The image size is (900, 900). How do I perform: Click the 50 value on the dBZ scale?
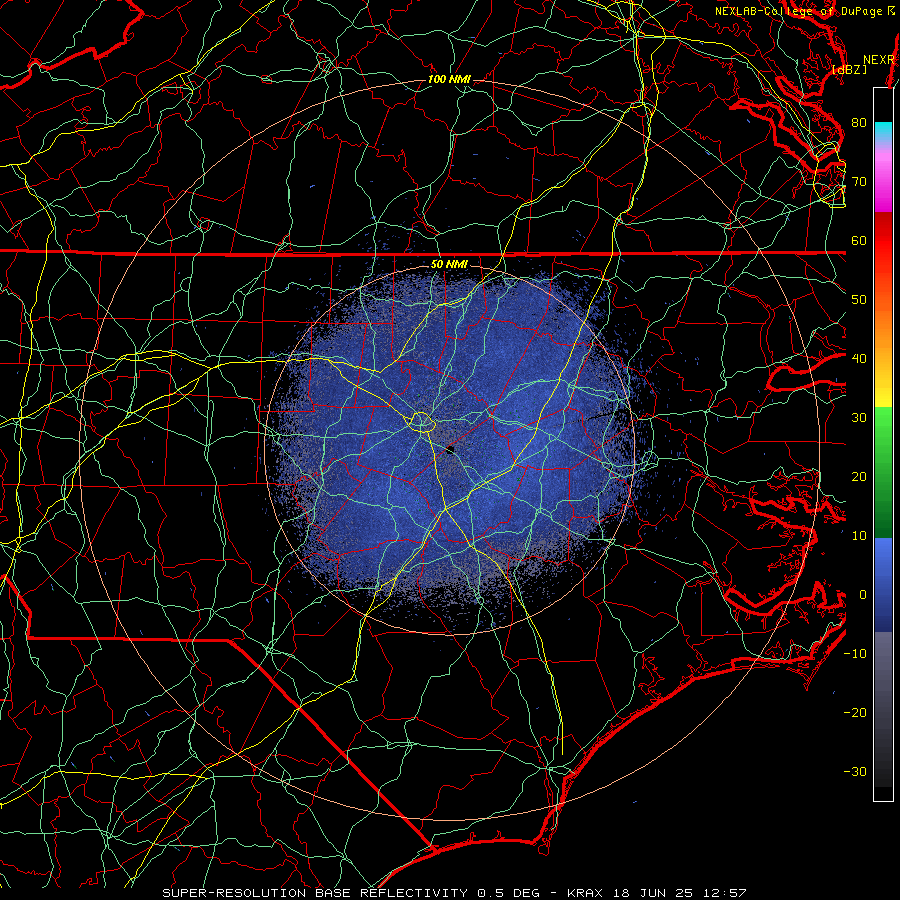859,300
